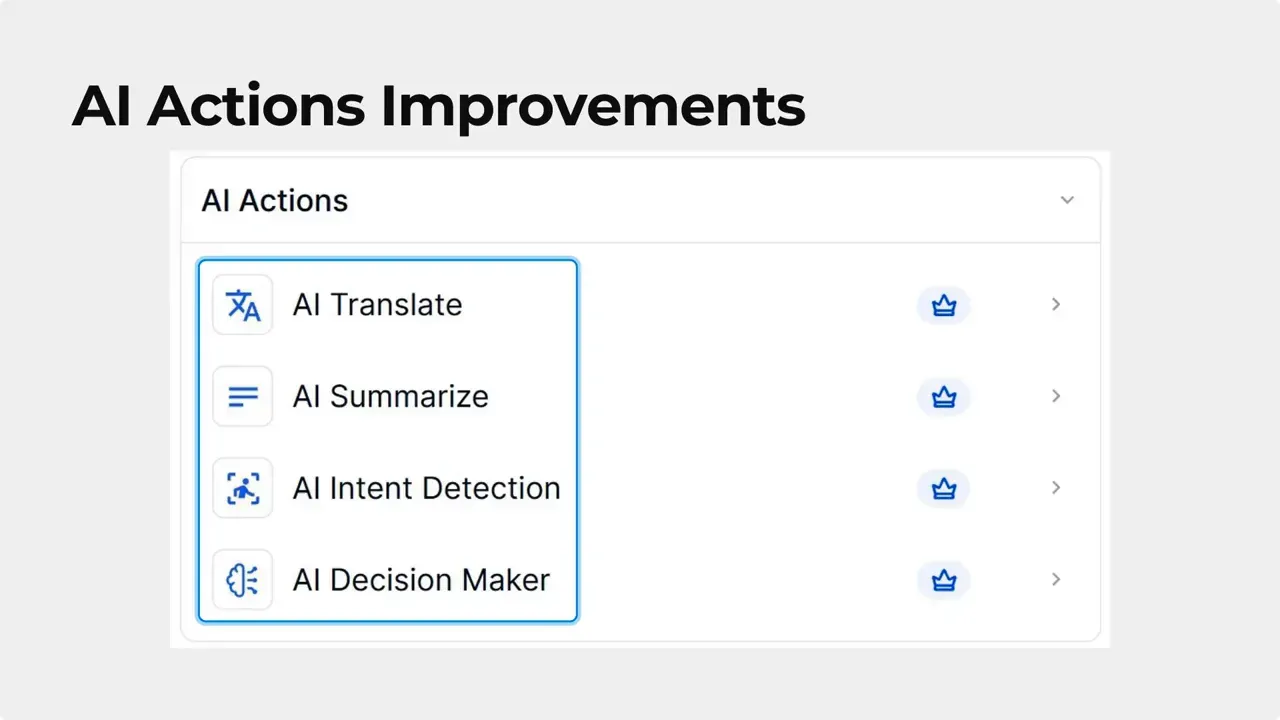Select the AI Summarize action
The image size is (1280, 720).
[390, 396]
